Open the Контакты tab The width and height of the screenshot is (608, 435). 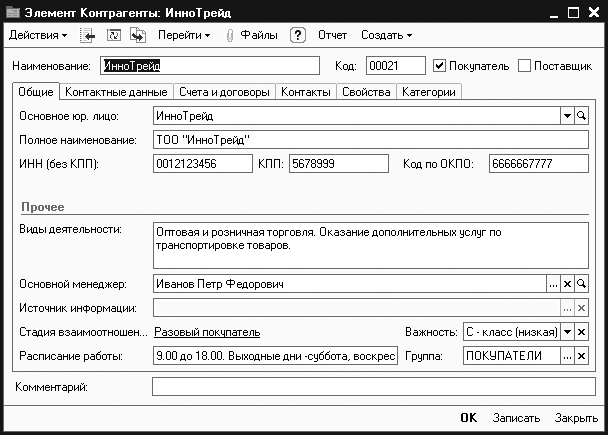click(306, 92)
